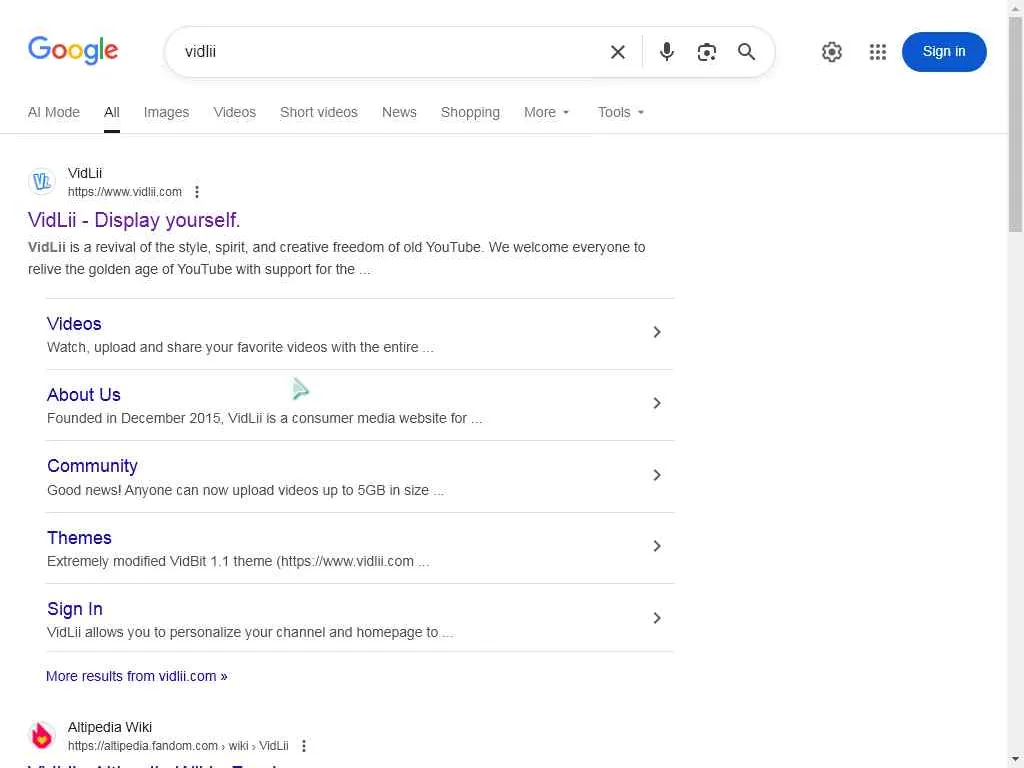Open the Tools dropdown
Viewport: 1024px width, 768px height.
coord(621,112)
